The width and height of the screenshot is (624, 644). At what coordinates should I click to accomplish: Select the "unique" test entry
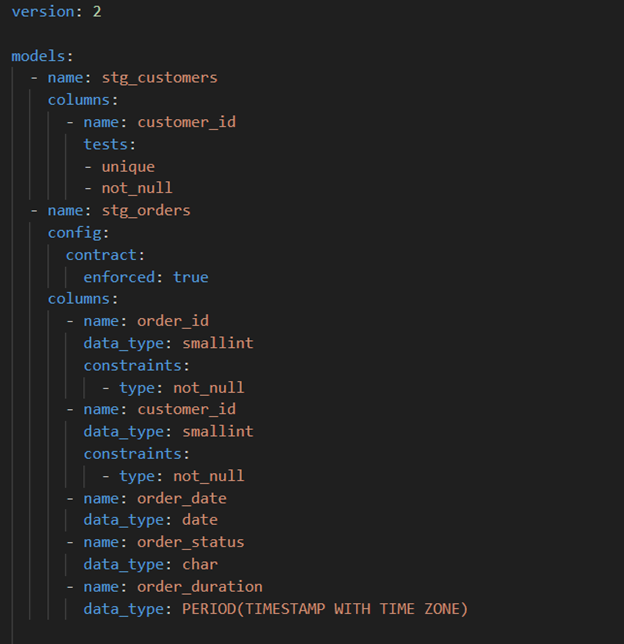point(127,166)
